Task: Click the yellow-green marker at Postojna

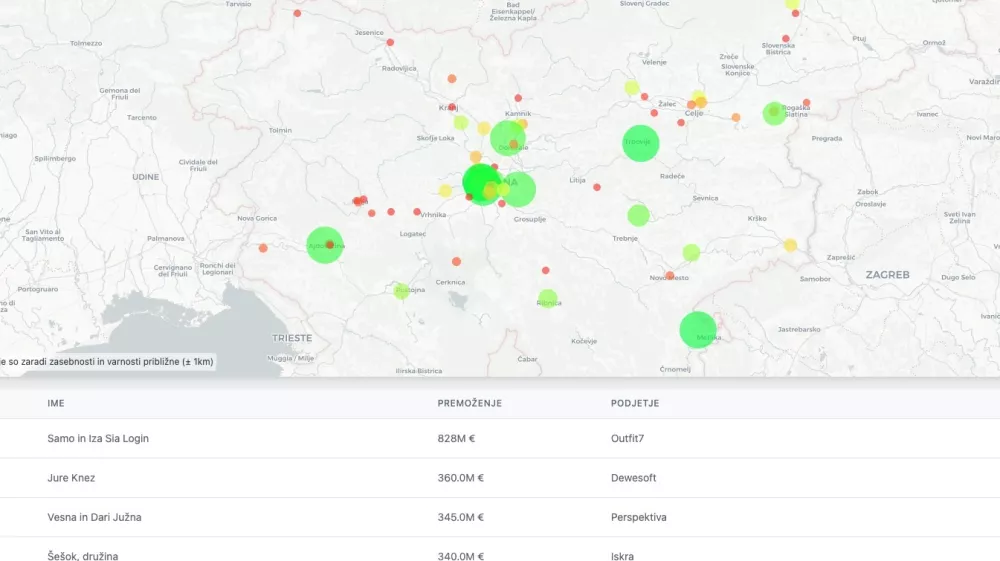Action: [402, 291]
